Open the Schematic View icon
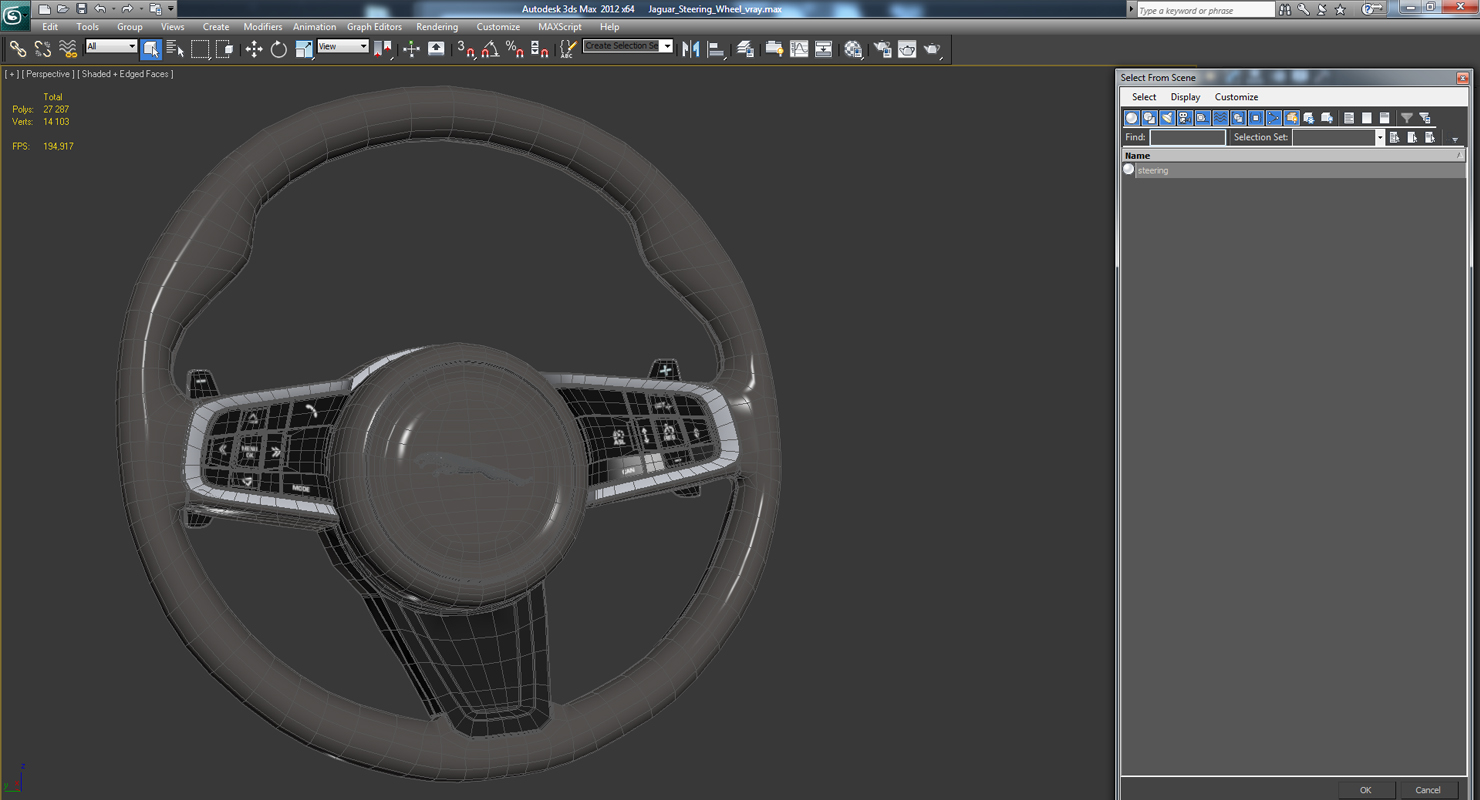The height and width of the screenshot is (800, 1480). (823, 49)
